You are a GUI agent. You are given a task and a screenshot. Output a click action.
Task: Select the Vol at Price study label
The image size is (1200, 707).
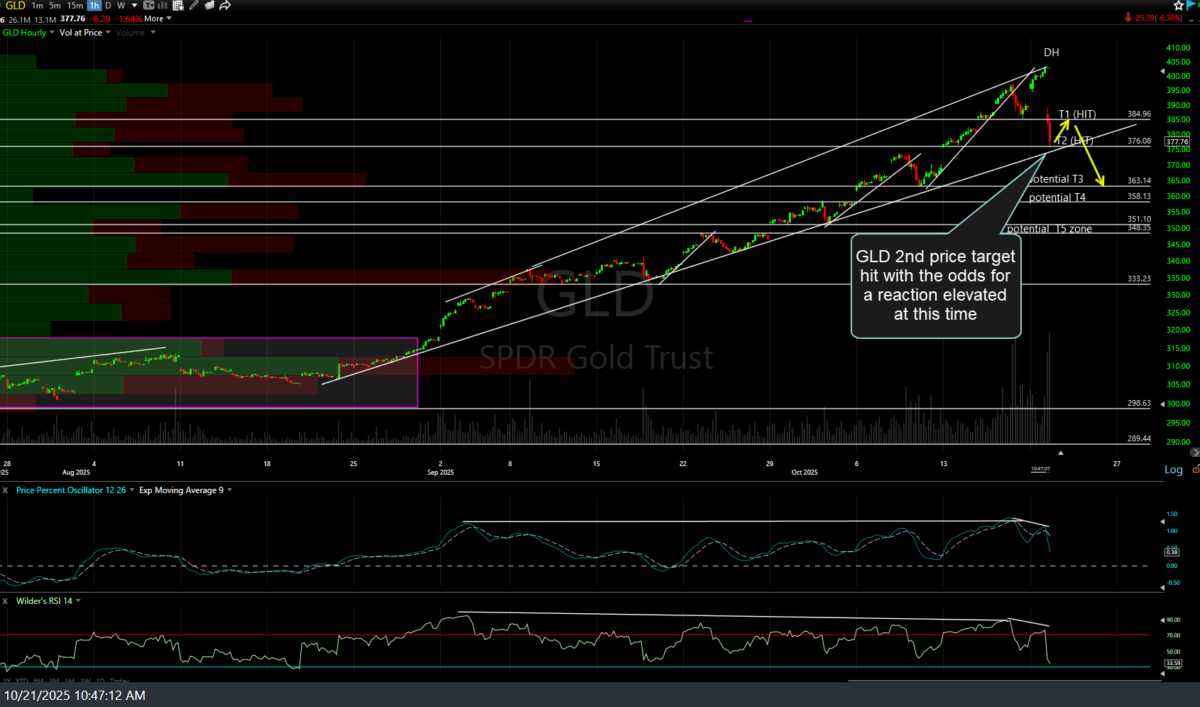click(x=82, y=32)
